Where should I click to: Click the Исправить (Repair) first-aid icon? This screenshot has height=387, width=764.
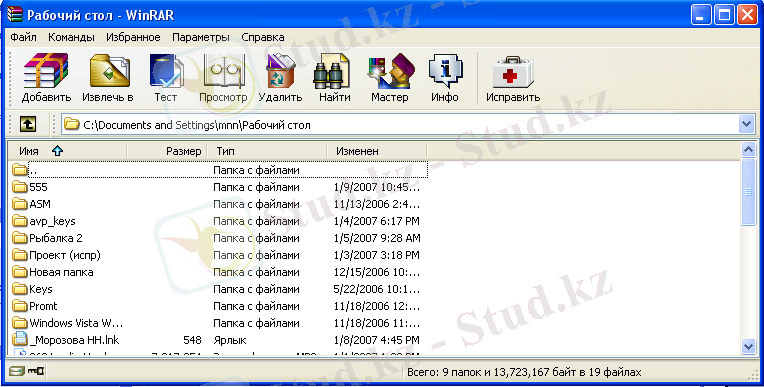pyautogui.click(x=513, y=78)
